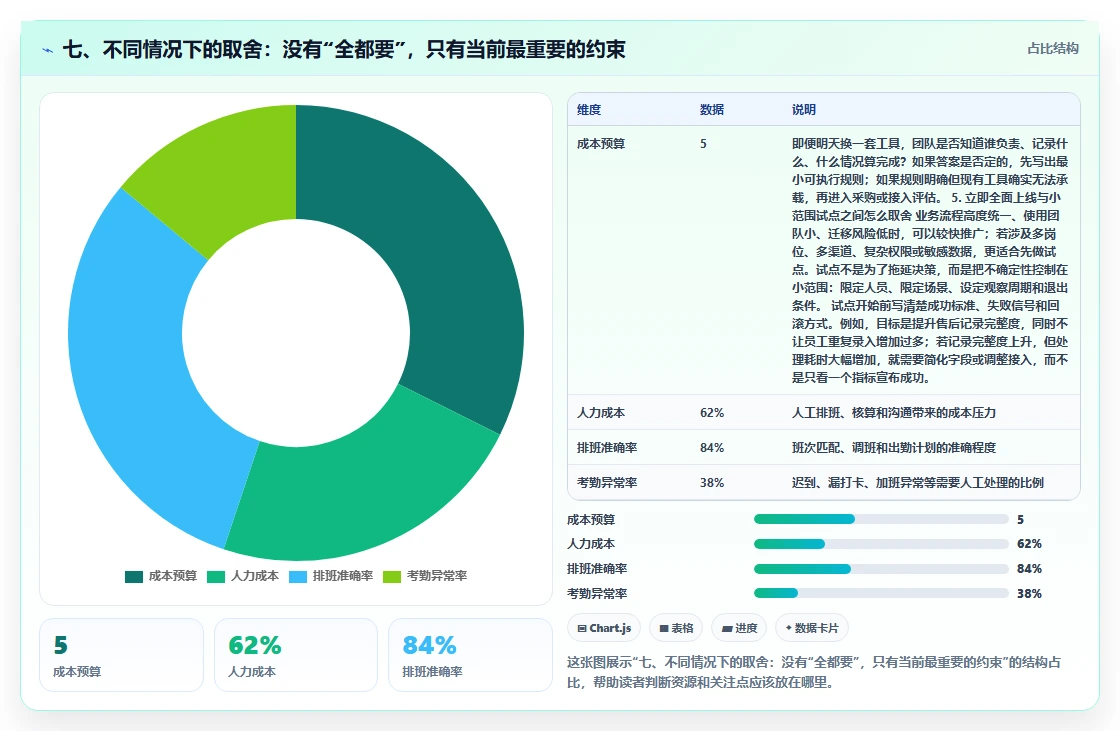
Task: Select the 进度 tag button
Action: tap(739, 628)
